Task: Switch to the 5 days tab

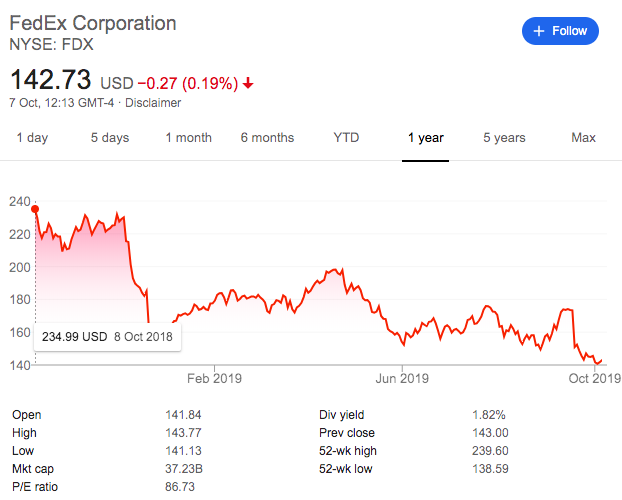Action: (110, 138)
